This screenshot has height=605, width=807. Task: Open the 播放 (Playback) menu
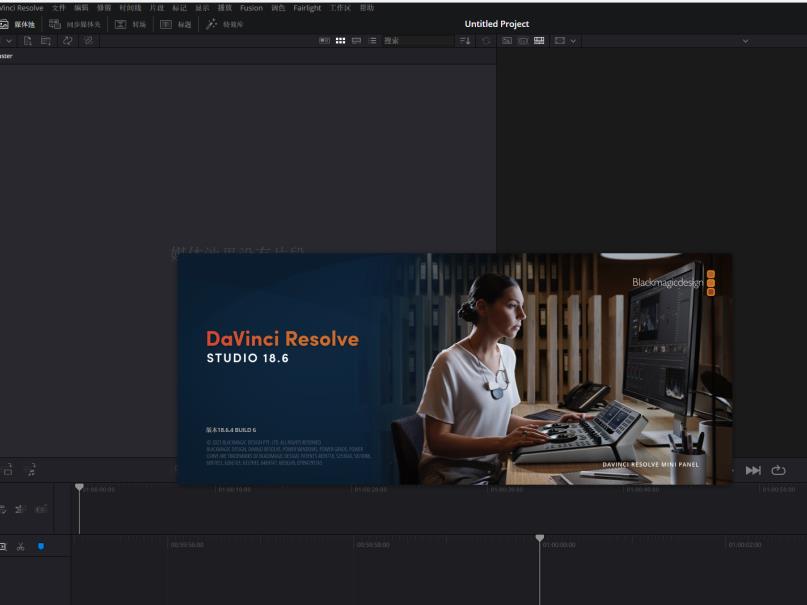click(224, 8)
